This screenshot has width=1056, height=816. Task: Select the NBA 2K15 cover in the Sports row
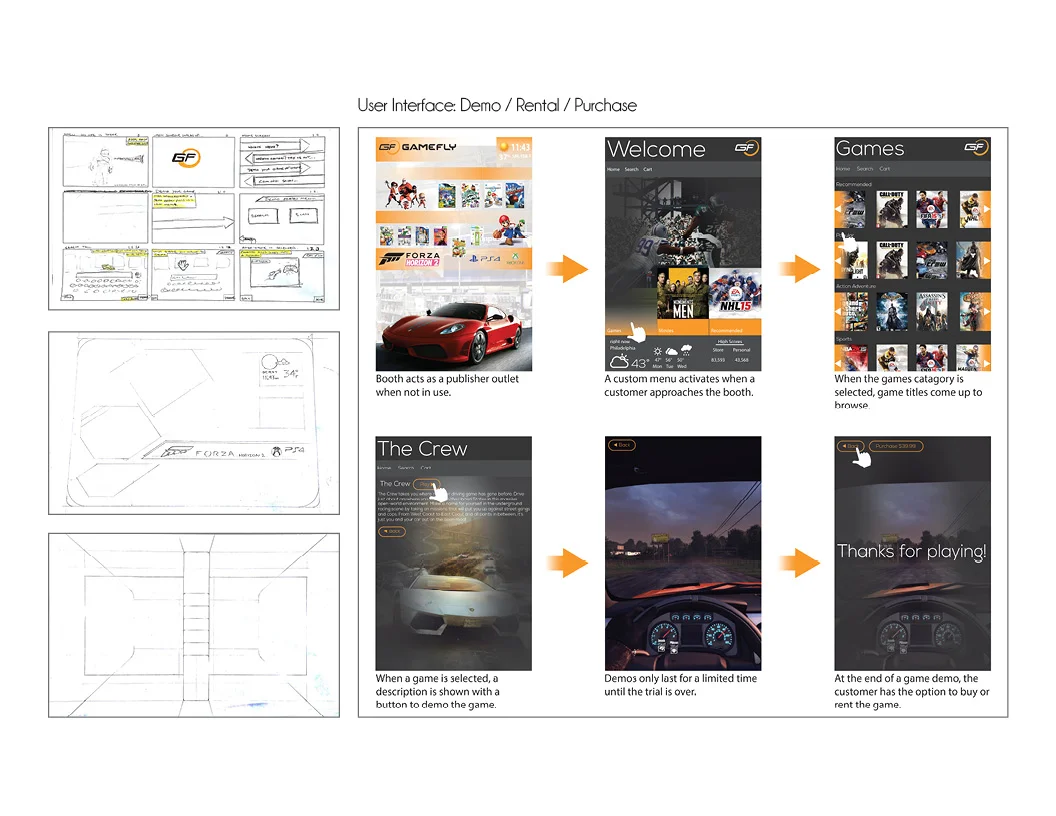(x=853, y=357)
